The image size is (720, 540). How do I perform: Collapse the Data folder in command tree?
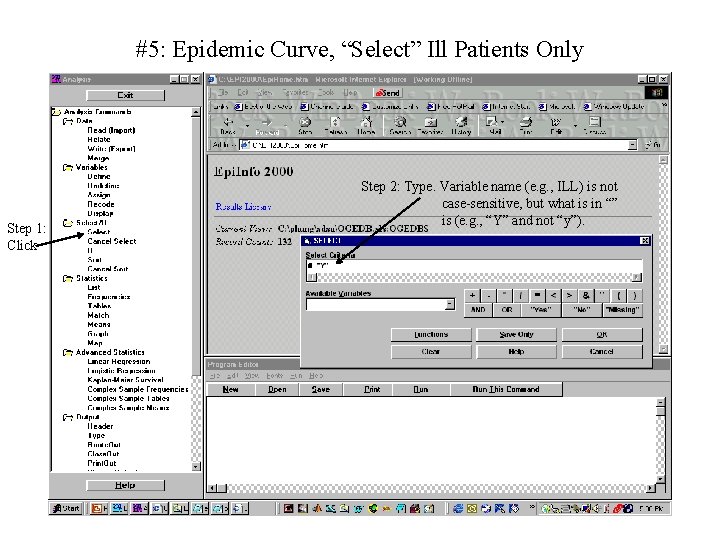tap(68, 121)
